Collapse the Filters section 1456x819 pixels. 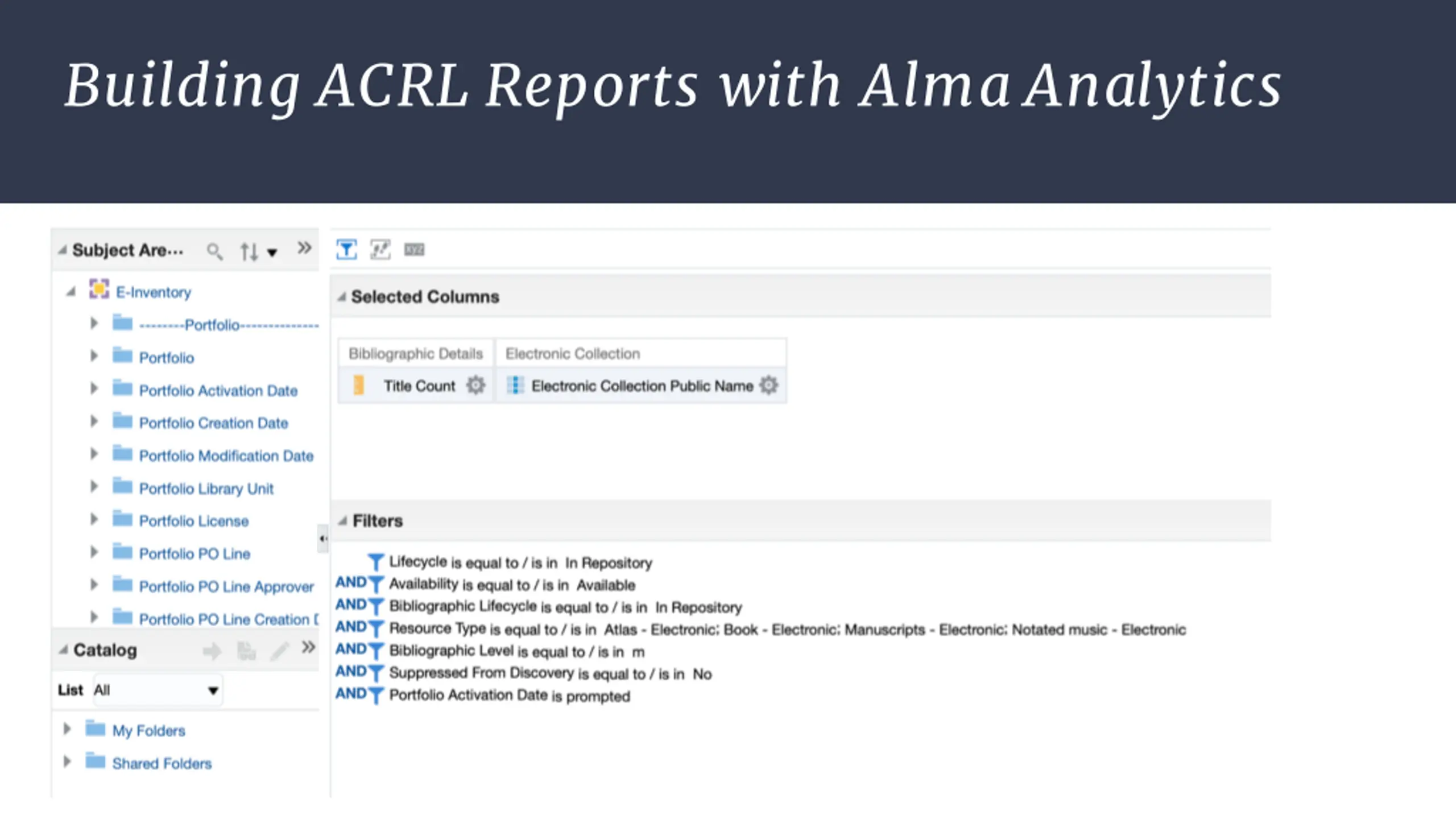[342, 520]
